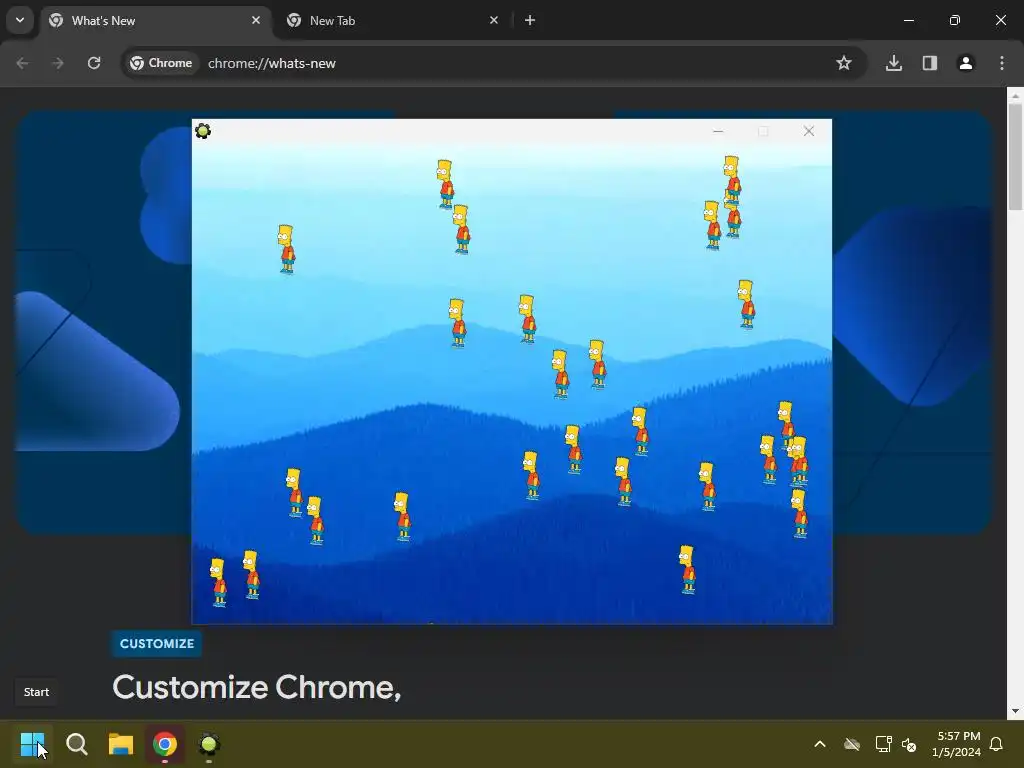Reload the What's New page
Viewport: 1024px width, 768px height.
(x=94, y=63)
